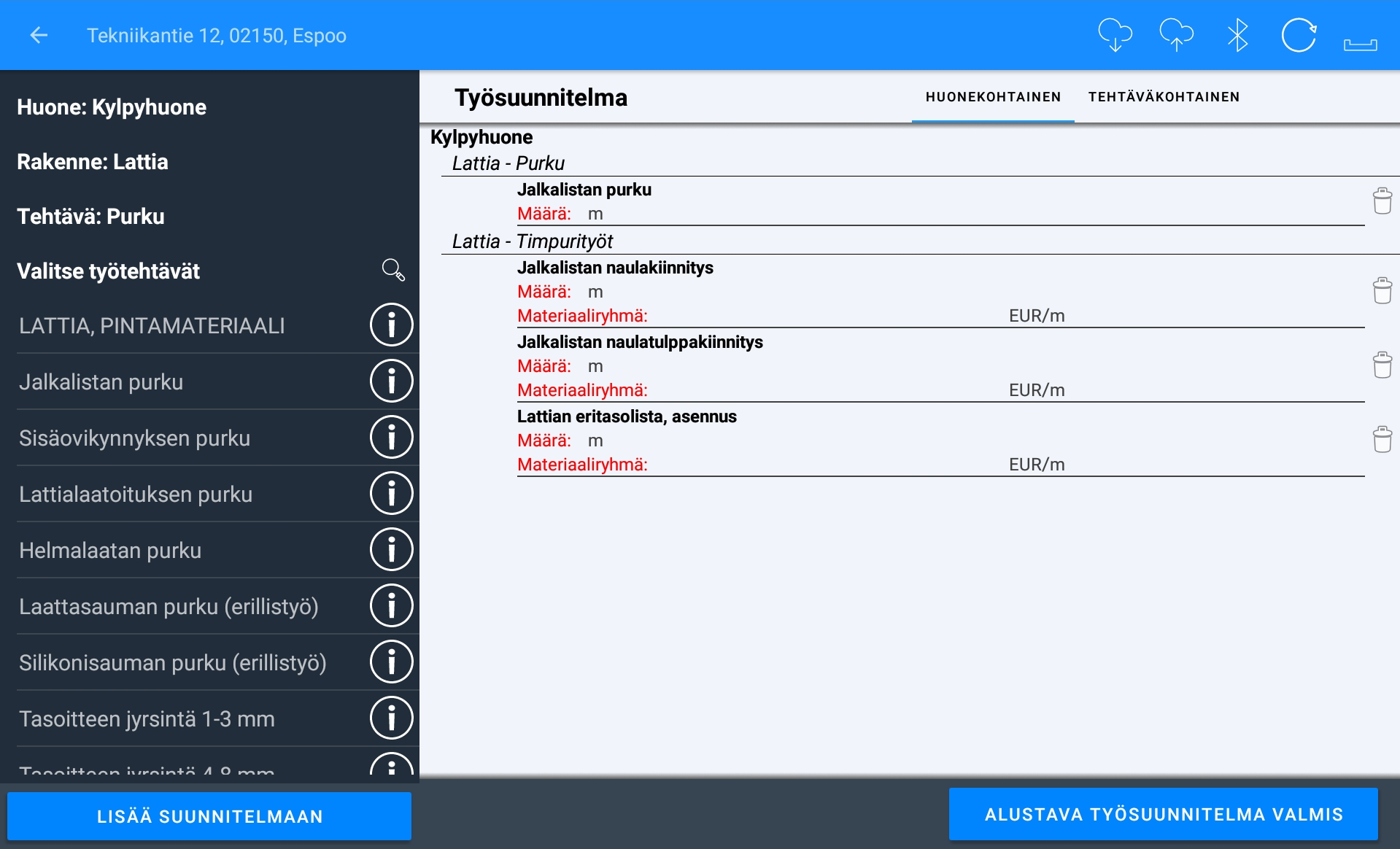Switch to Tehtäväkohtainen tab
Image resolution: width=1400 pixels, height=849 pixels.
[x=1164, y=97]
